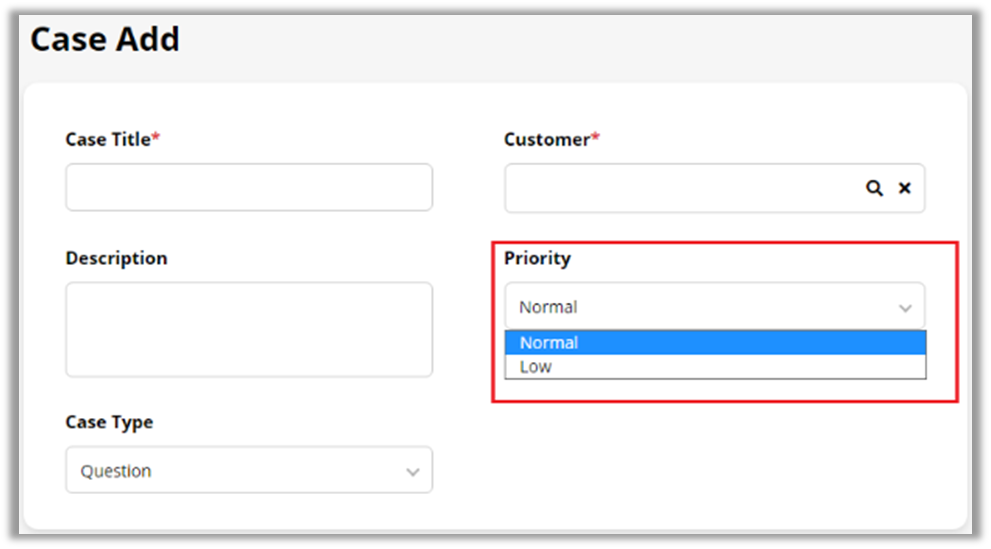
Task: Click into the Description text area
Action: (249, 329)
